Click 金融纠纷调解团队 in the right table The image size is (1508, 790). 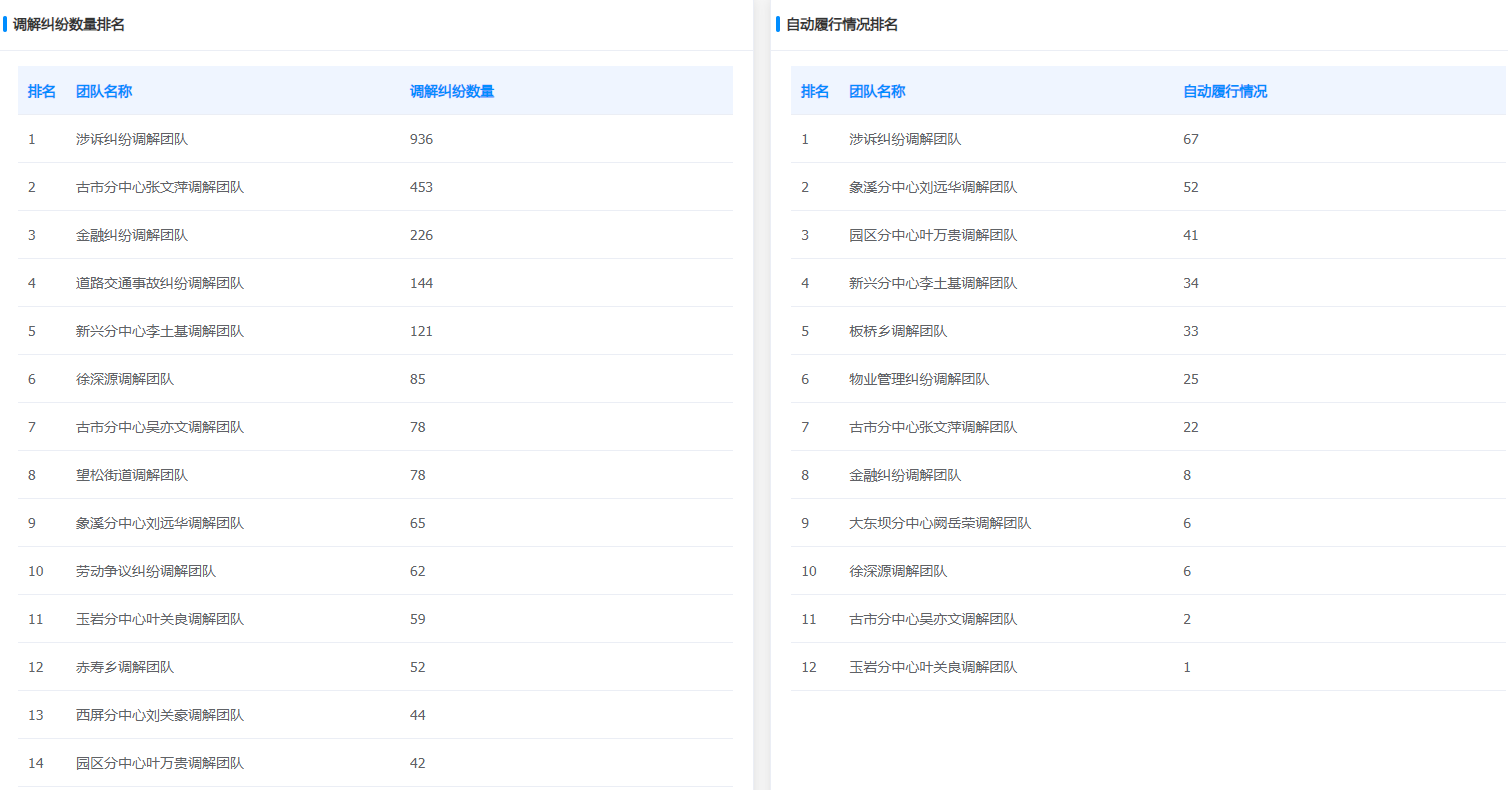coord(905,475)
